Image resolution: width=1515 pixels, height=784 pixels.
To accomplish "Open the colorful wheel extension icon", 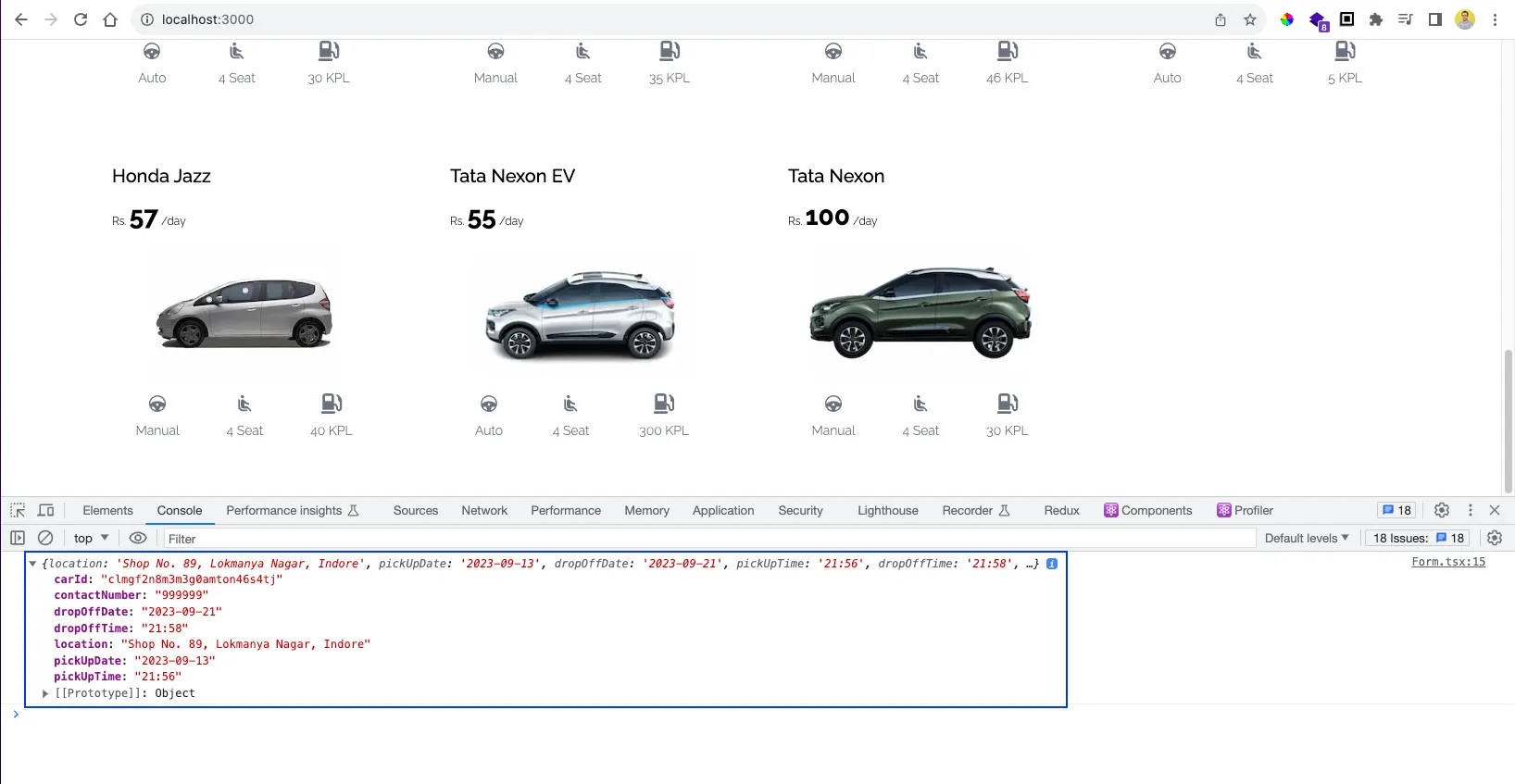I will pyautogui.click(x=1287, y=19).
